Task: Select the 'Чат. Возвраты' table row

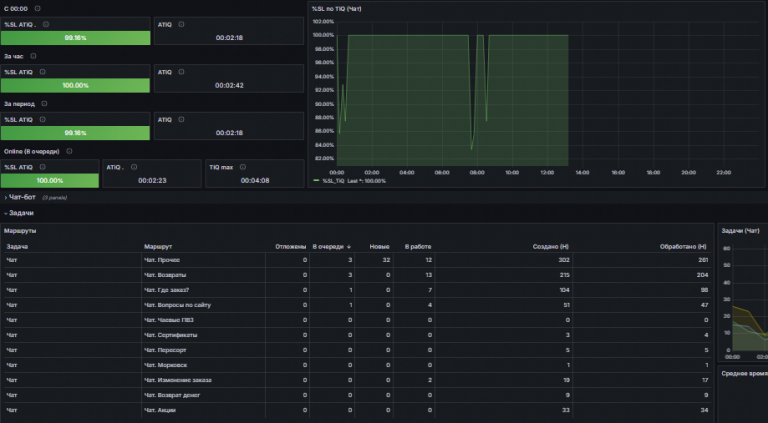Action: (x=357, y=275)
